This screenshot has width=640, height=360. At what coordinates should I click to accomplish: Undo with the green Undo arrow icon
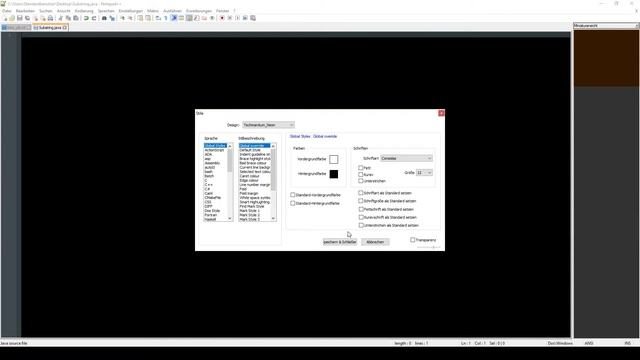(86, 18)
